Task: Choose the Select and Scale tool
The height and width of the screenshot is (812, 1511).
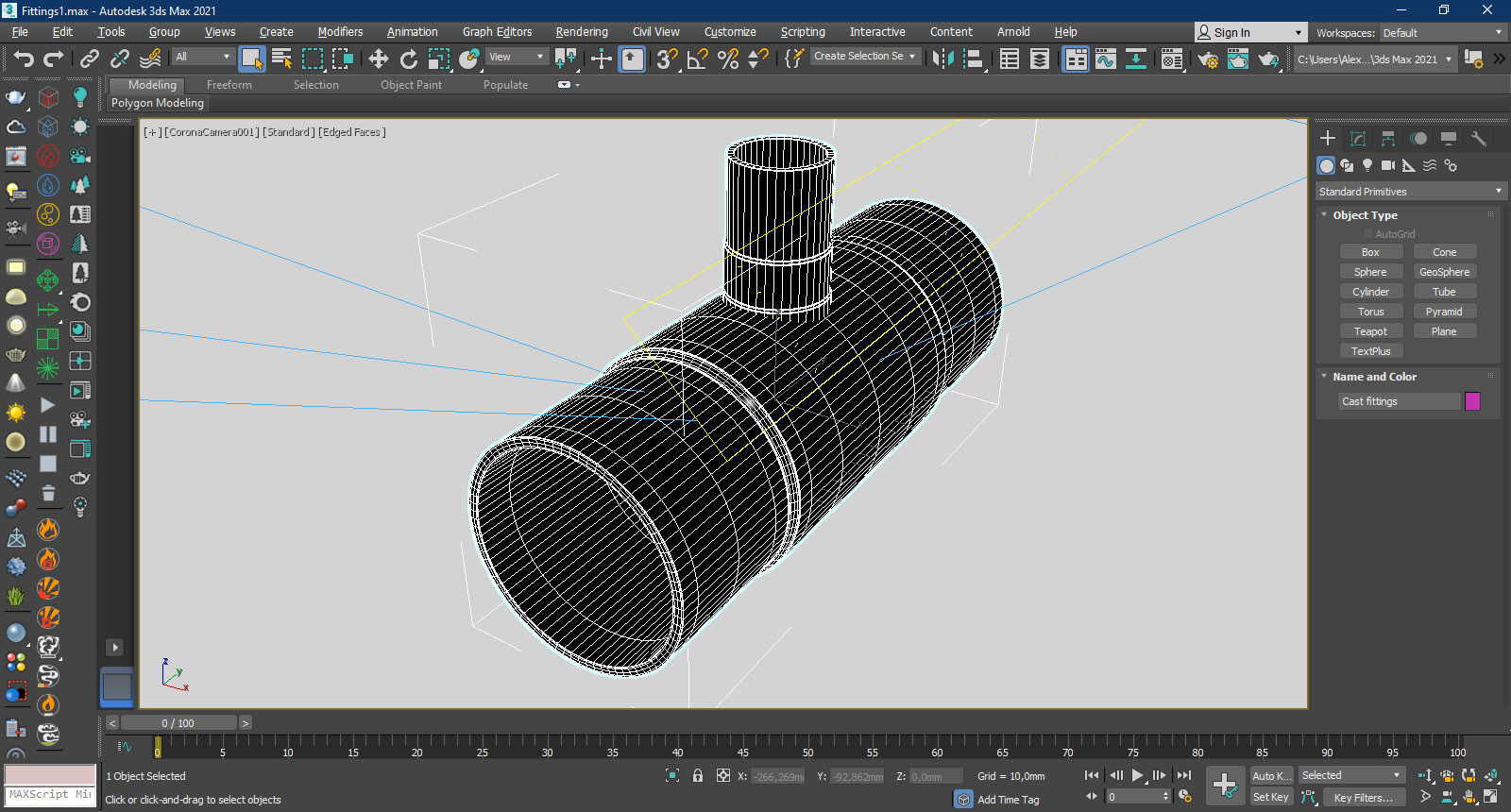Action: tap(439, 59)
